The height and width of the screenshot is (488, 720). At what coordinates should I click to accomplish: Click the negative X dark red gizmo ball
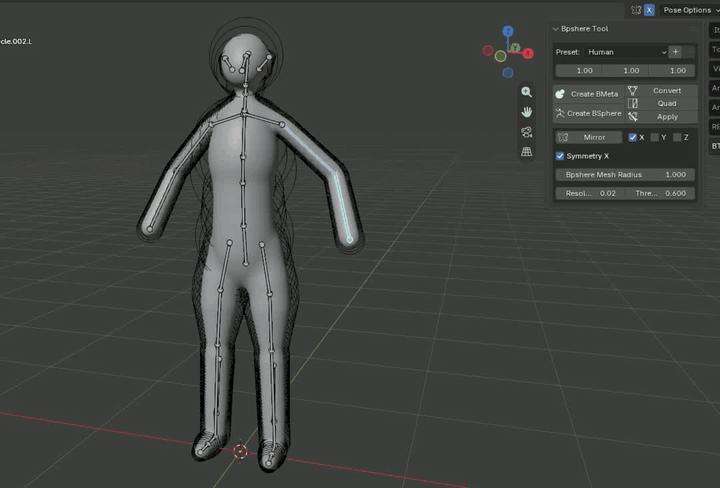point(488,50)
